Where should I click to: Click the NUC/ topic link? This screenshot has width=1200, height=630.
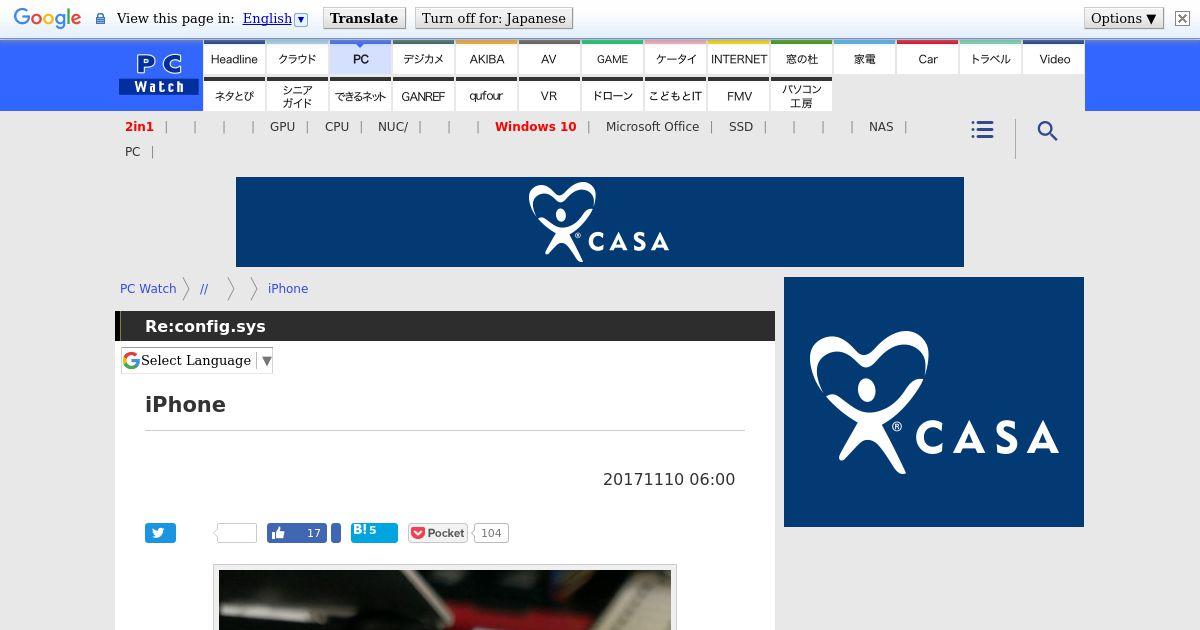click(x=393, y=127)
